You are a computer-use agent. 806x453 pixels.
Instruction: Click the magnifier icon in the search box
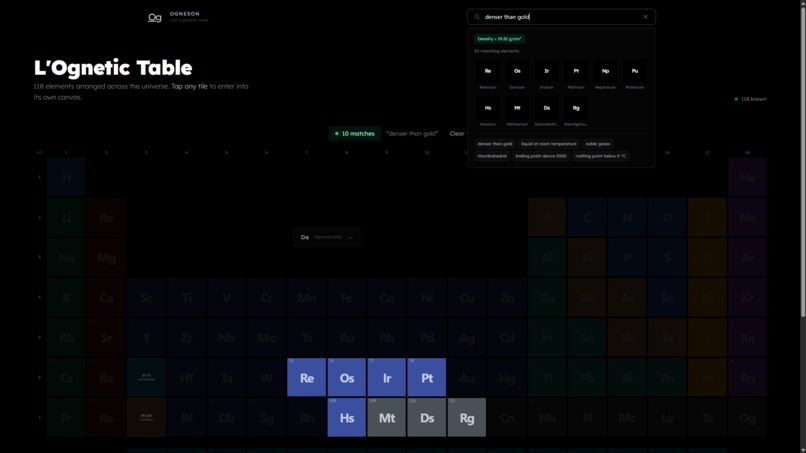[477, 17]
